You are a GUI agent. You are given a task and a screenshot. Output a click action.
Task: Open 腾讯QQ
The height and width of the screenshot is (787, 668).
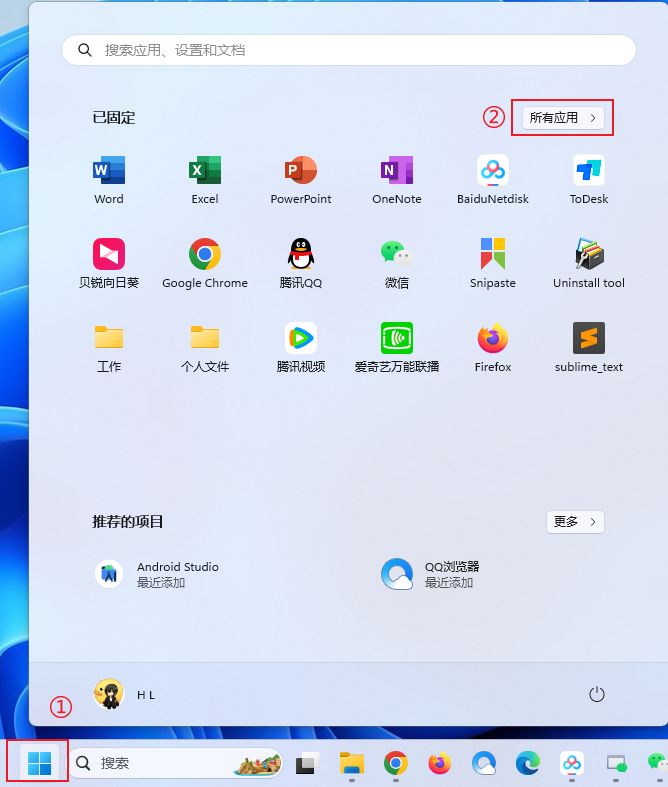tap(301, 264)
